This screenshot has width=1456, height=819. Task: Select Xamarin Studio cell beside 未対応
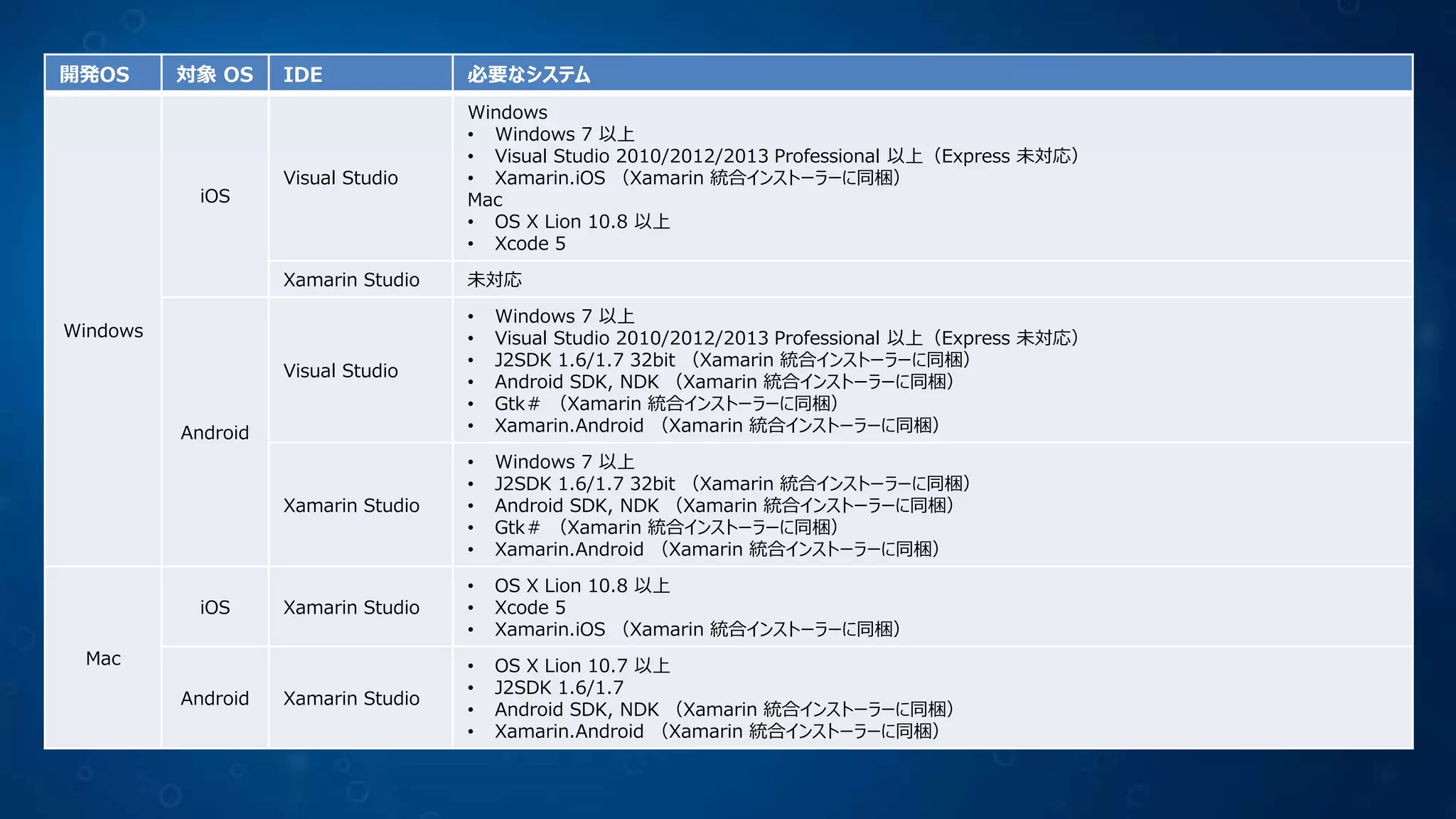pos(360,279)
